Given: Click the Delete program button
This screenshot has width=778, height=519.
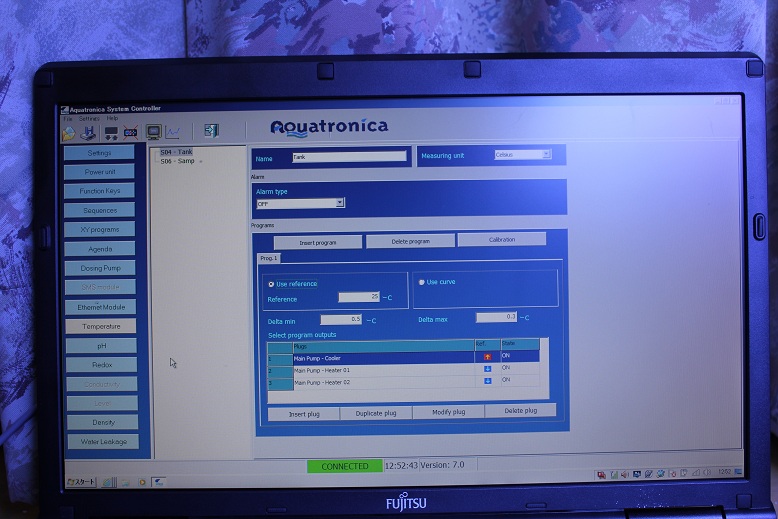Looking at the screenshot, I should [410, 241].
